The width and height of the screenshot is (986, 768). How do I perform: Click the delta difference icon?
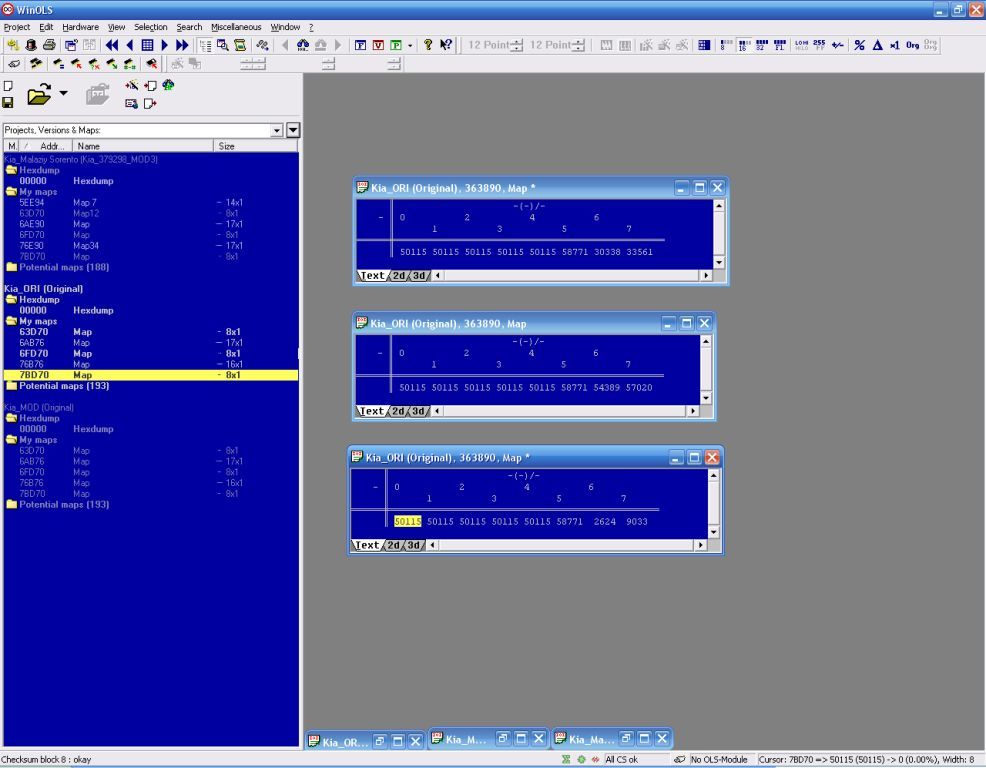point(877,45)
